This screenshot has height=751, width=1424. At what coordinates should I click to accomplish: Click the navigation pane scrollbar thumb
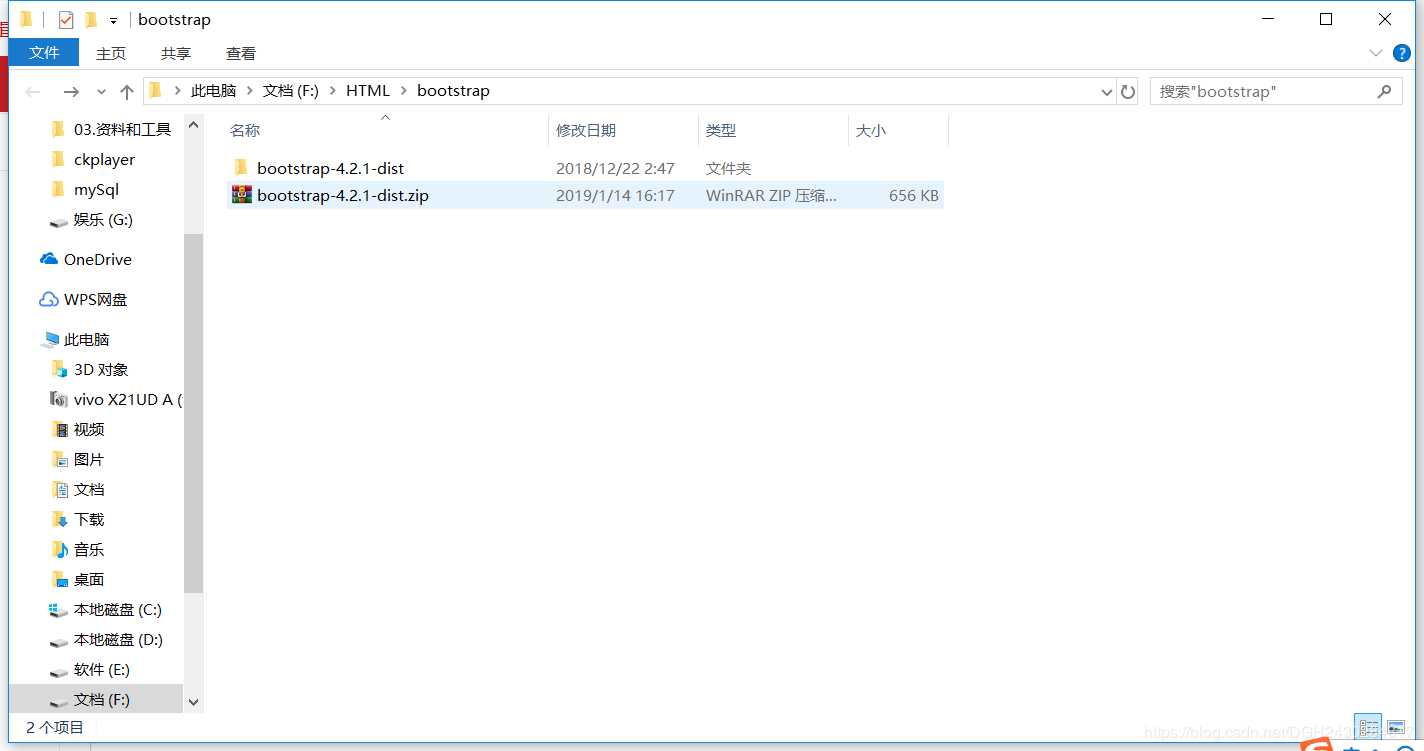[194, 413]
